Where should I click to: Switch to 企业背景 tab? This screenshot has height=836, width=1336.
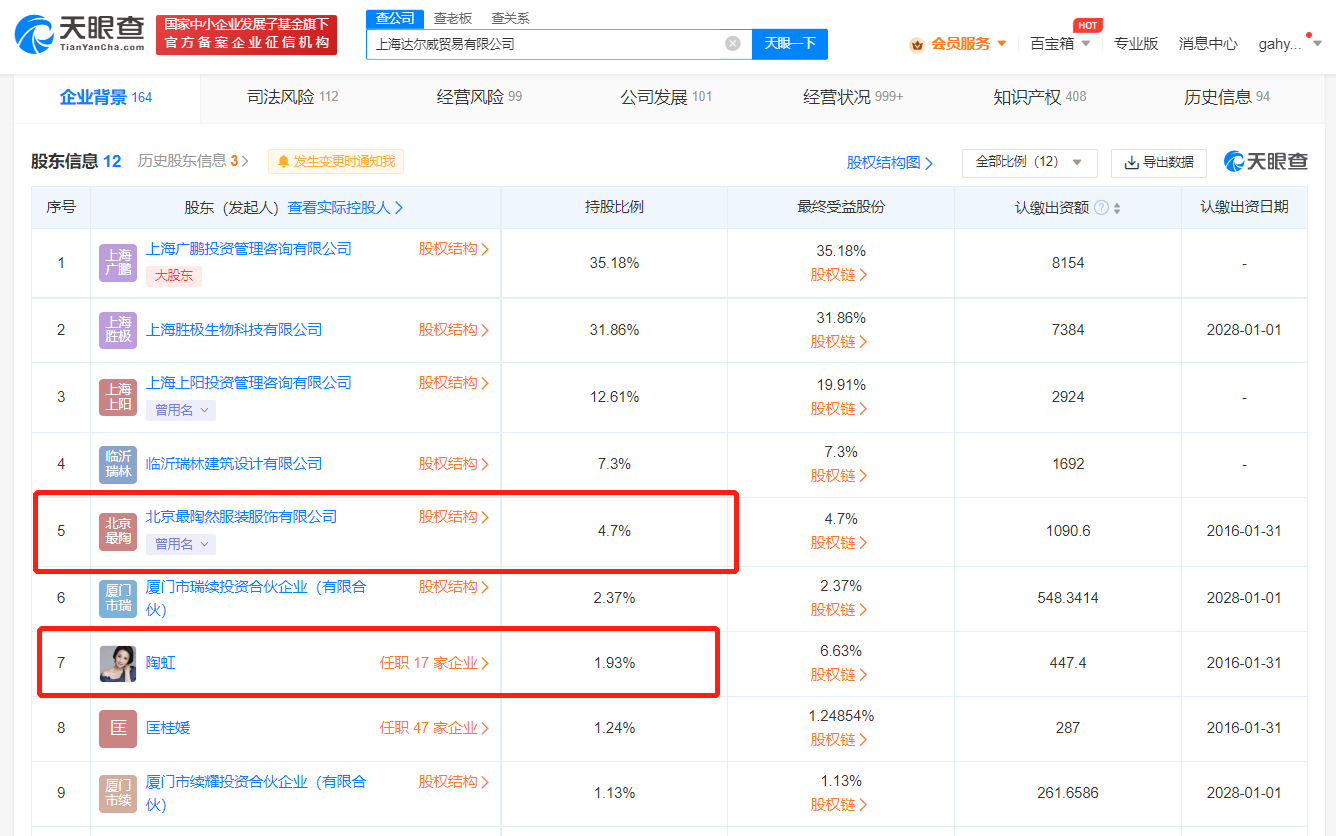coord(106,97)
